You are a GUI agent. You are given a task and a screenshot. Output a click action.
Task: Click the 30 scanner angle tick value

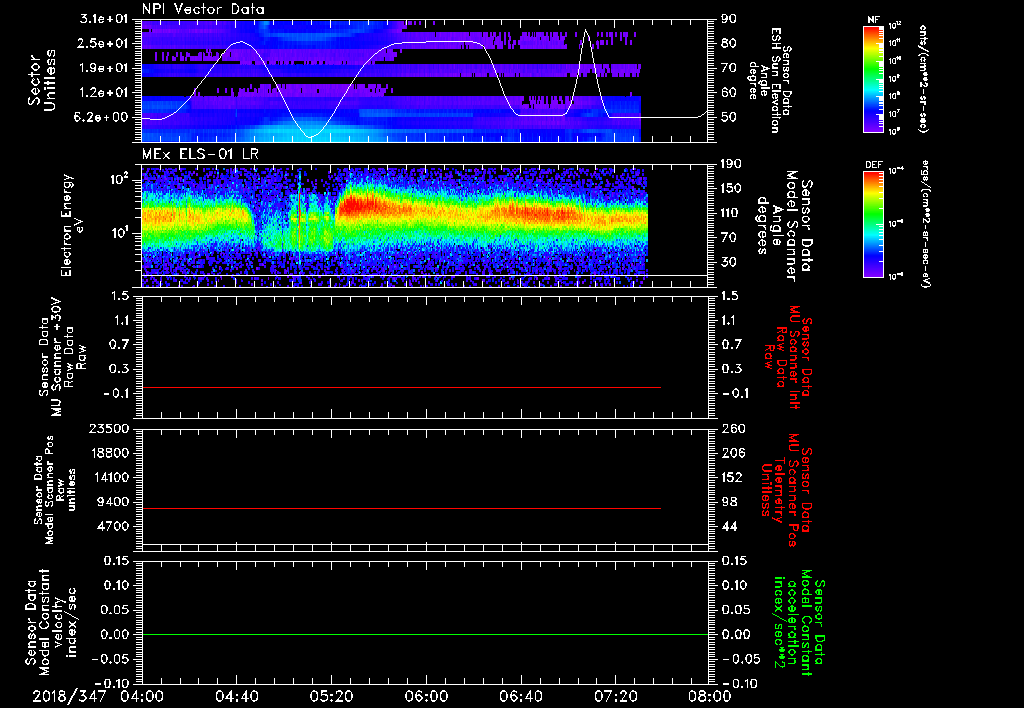[729, 262]
